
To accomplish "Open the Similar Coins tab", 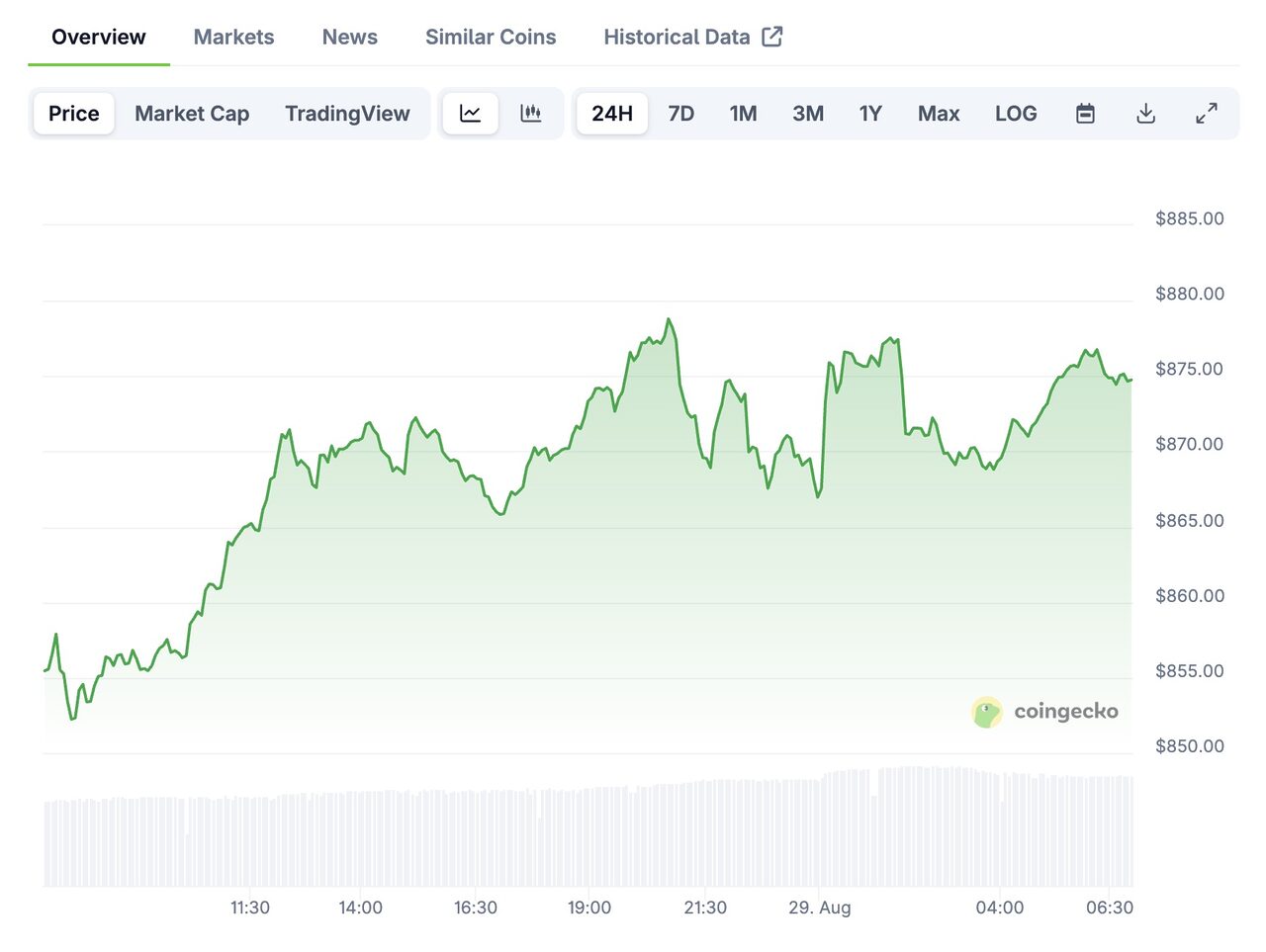I will pos(491,37).
